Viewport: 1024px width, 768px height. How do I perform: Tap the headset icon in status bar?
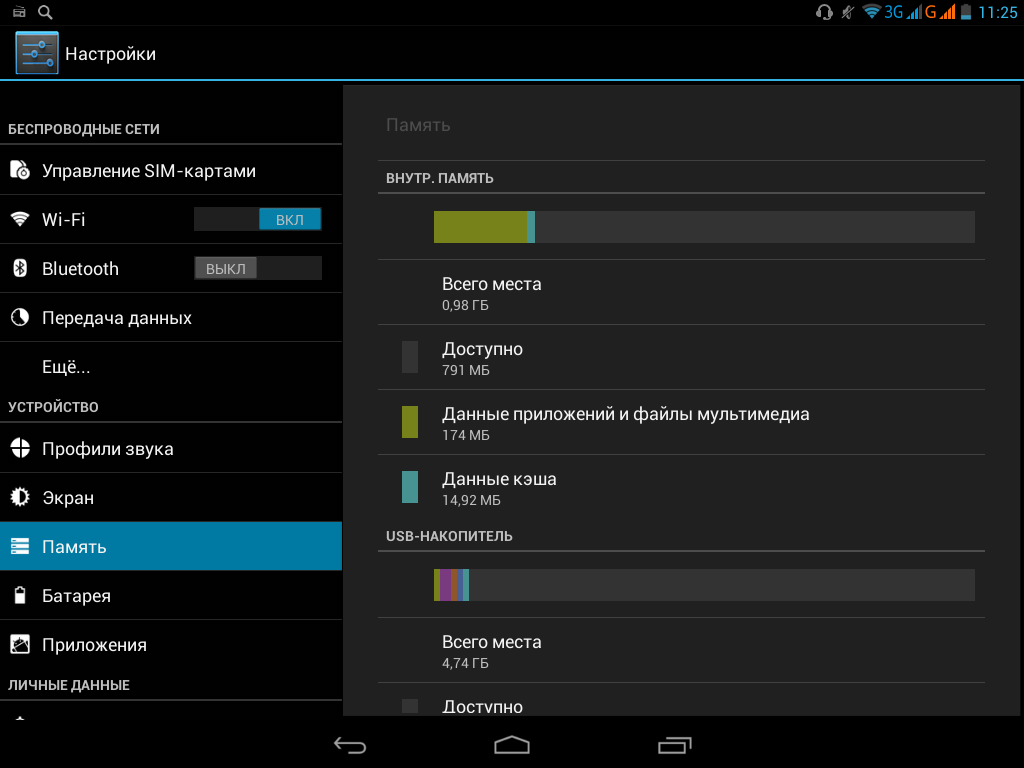(x=824, y=12)
